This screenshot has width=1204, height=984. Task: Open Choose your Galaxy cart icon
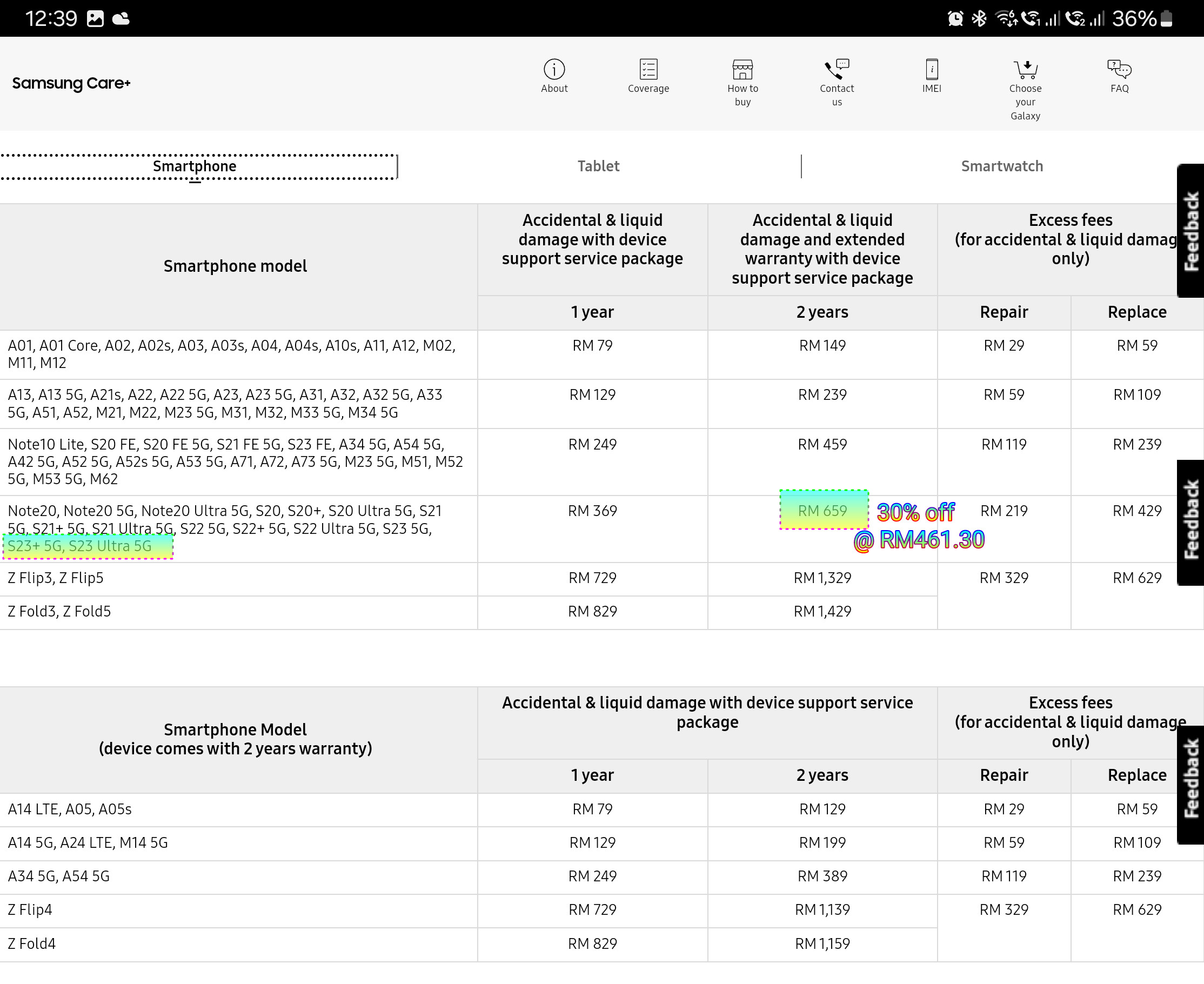[1025, 69]
